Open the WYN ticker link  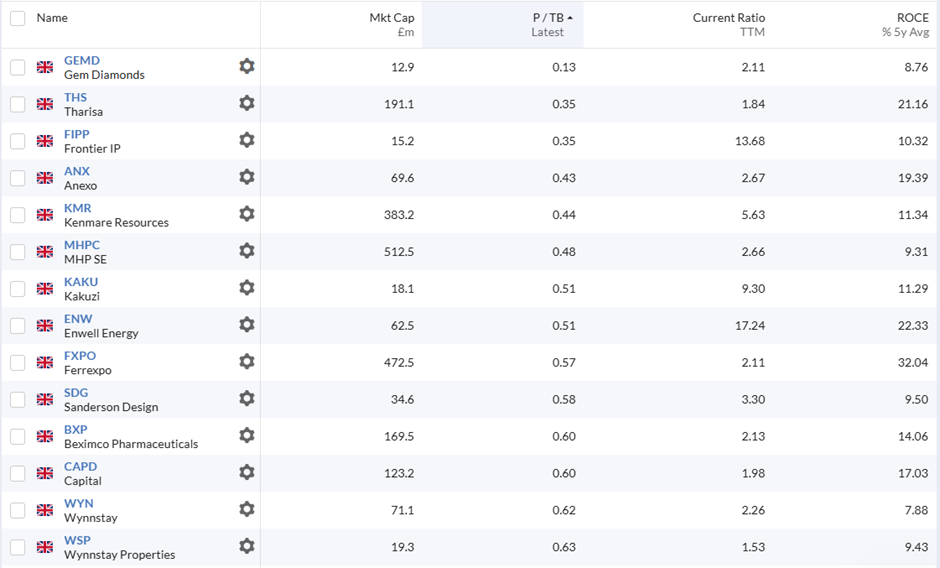click(x=79, y=503)
